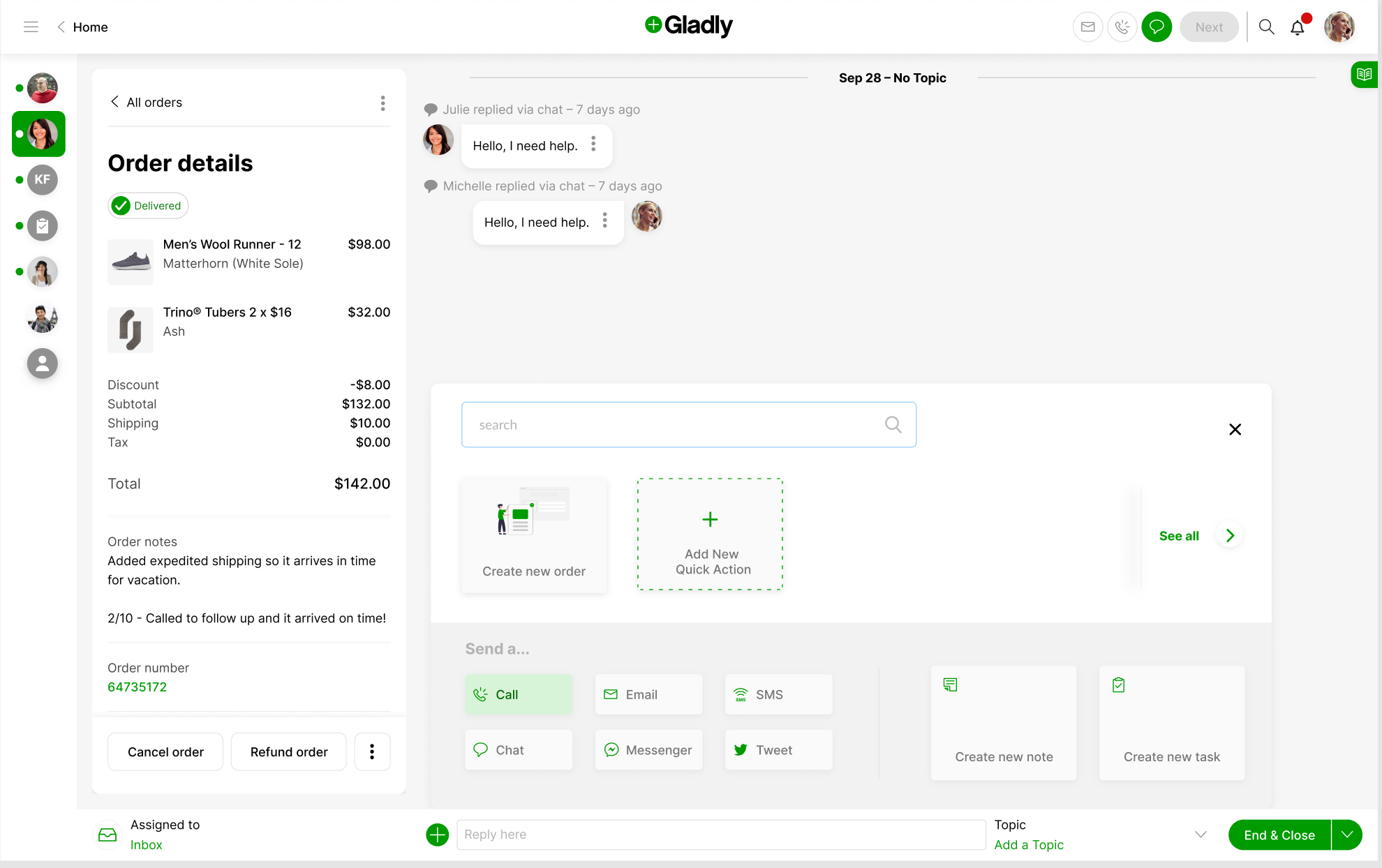Click Trino Tubers socks thumbnail
1382x868 pixels.
(131, 329)
